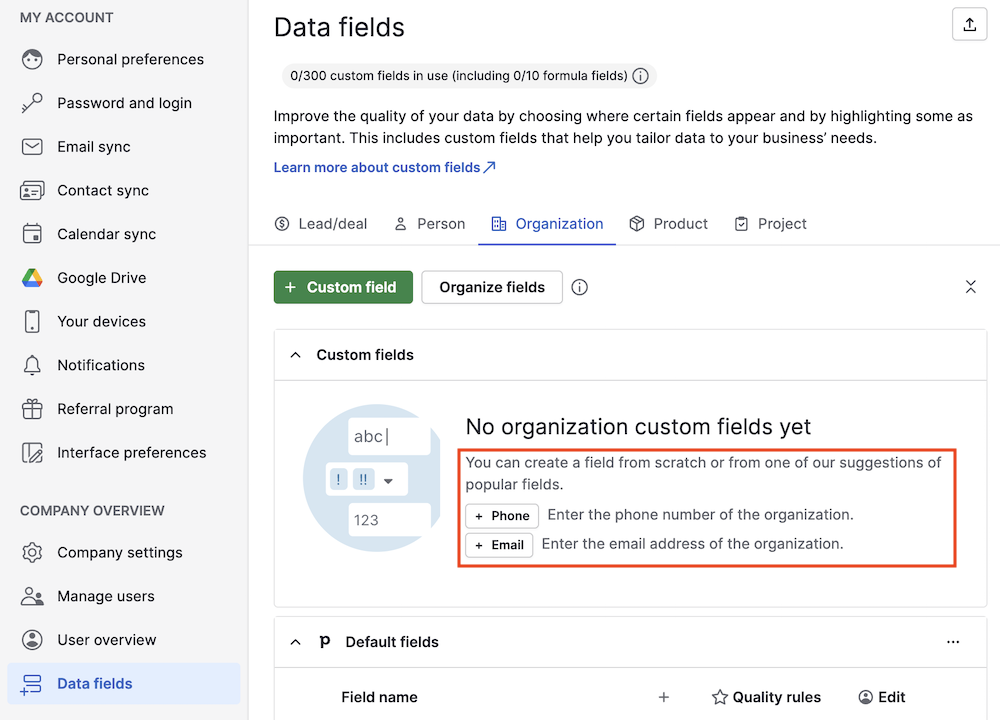Switch to the Product tab
Viewport: 1000px width, 720px height.
coord(668,224)
